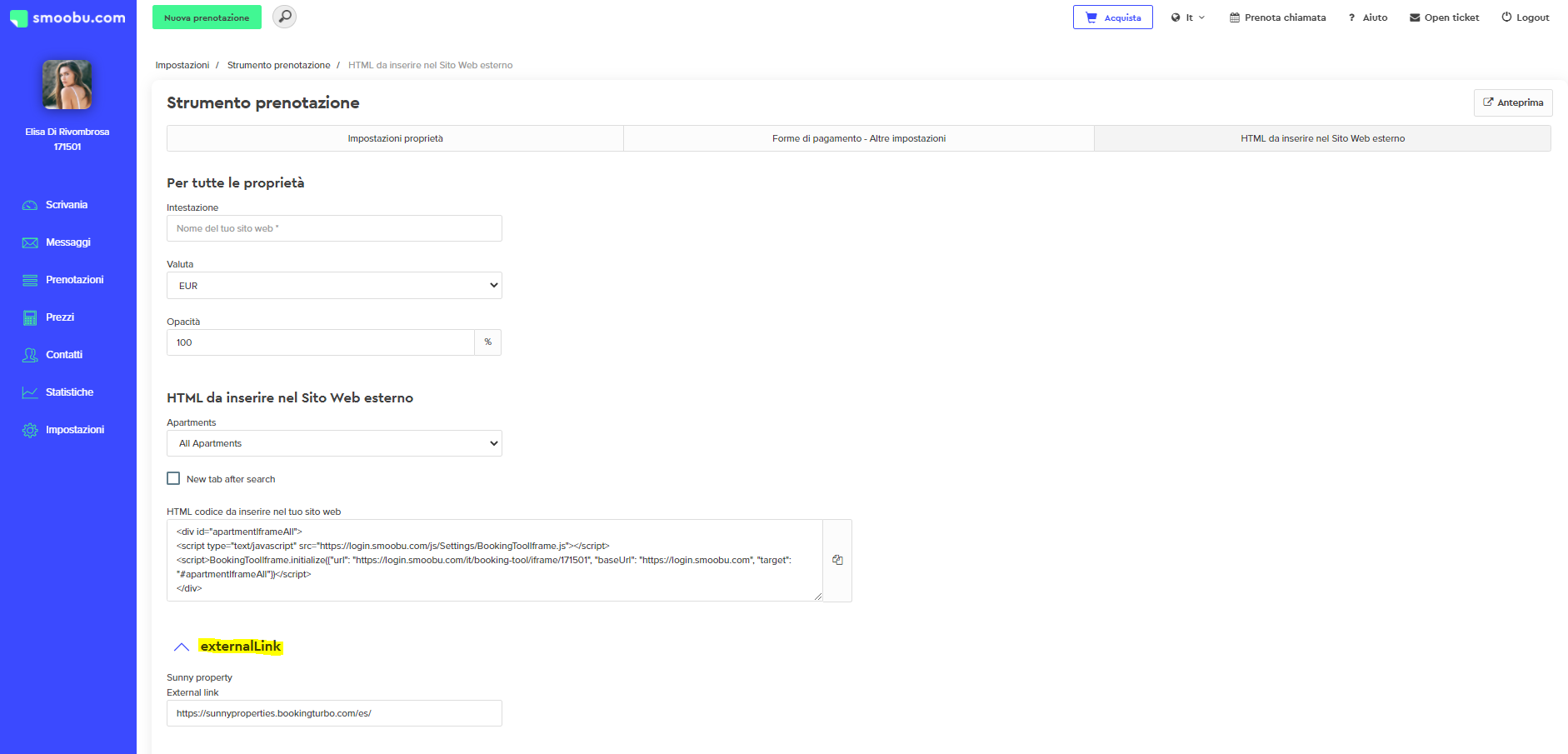Open Prenotazioni in the sidebar

75,280
